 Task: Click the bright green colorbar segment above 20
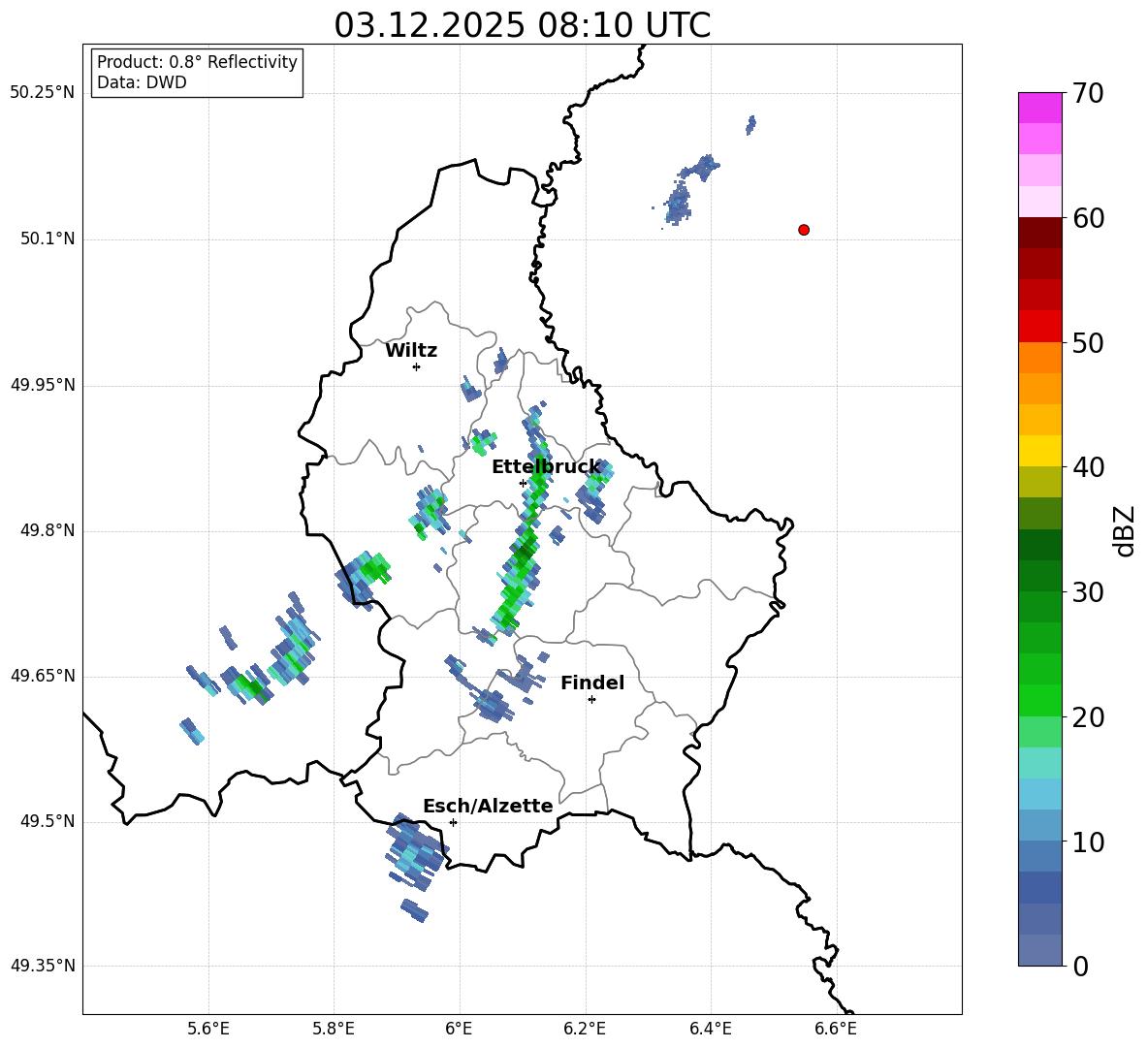tap(1039, 700)
